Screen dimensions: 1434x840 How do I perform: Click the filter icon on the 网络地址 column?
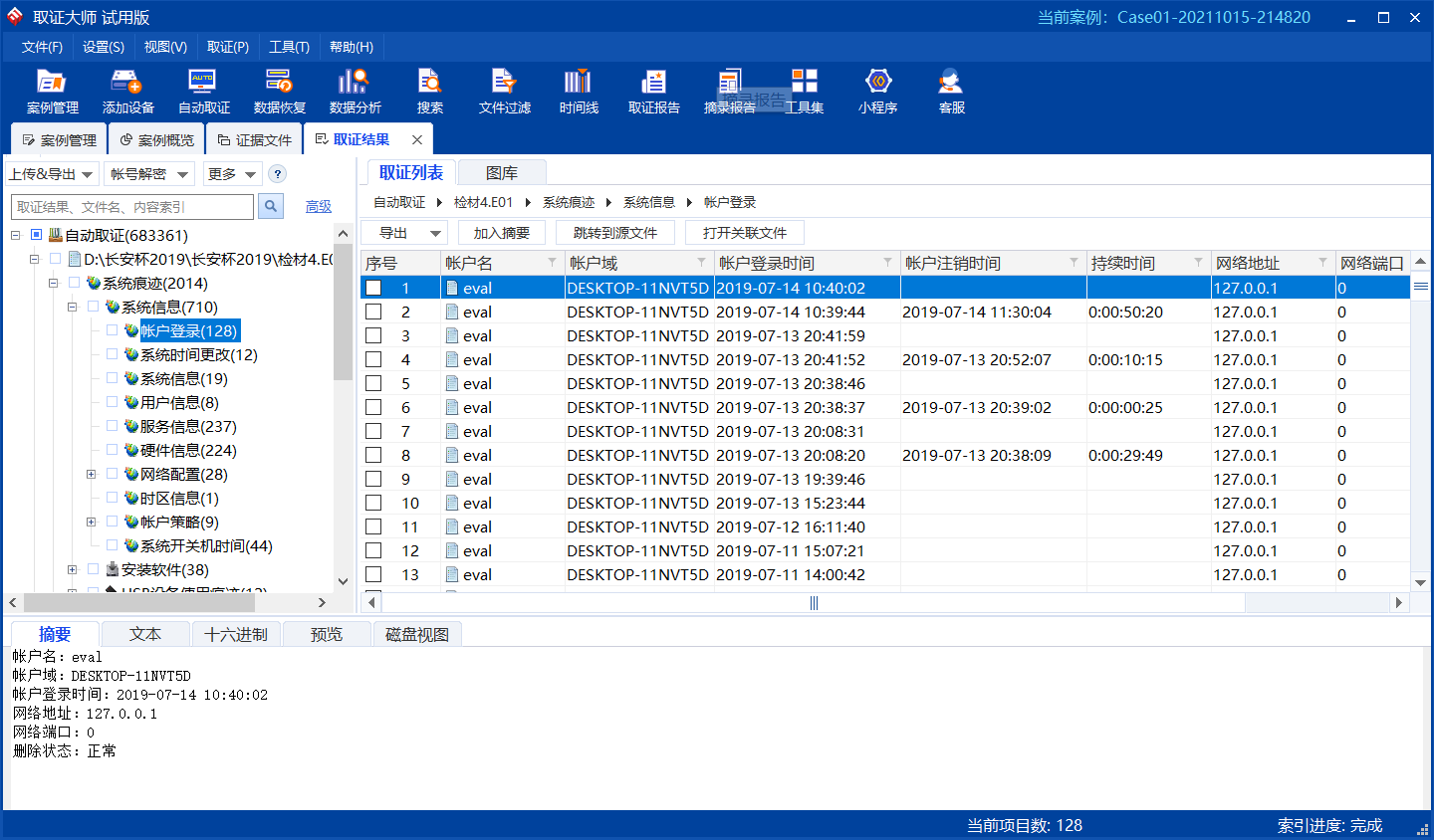(1322, 262)
